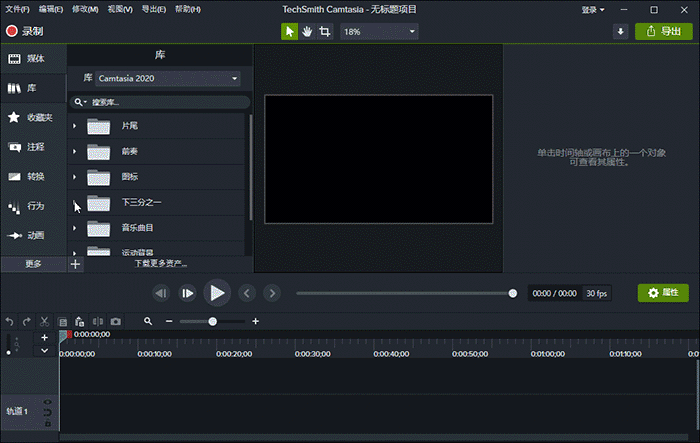Image resolution: width=700 pixels, height=443 pixels.
Task: Start recording with the red 录制 button
Action: coord(25,31)
